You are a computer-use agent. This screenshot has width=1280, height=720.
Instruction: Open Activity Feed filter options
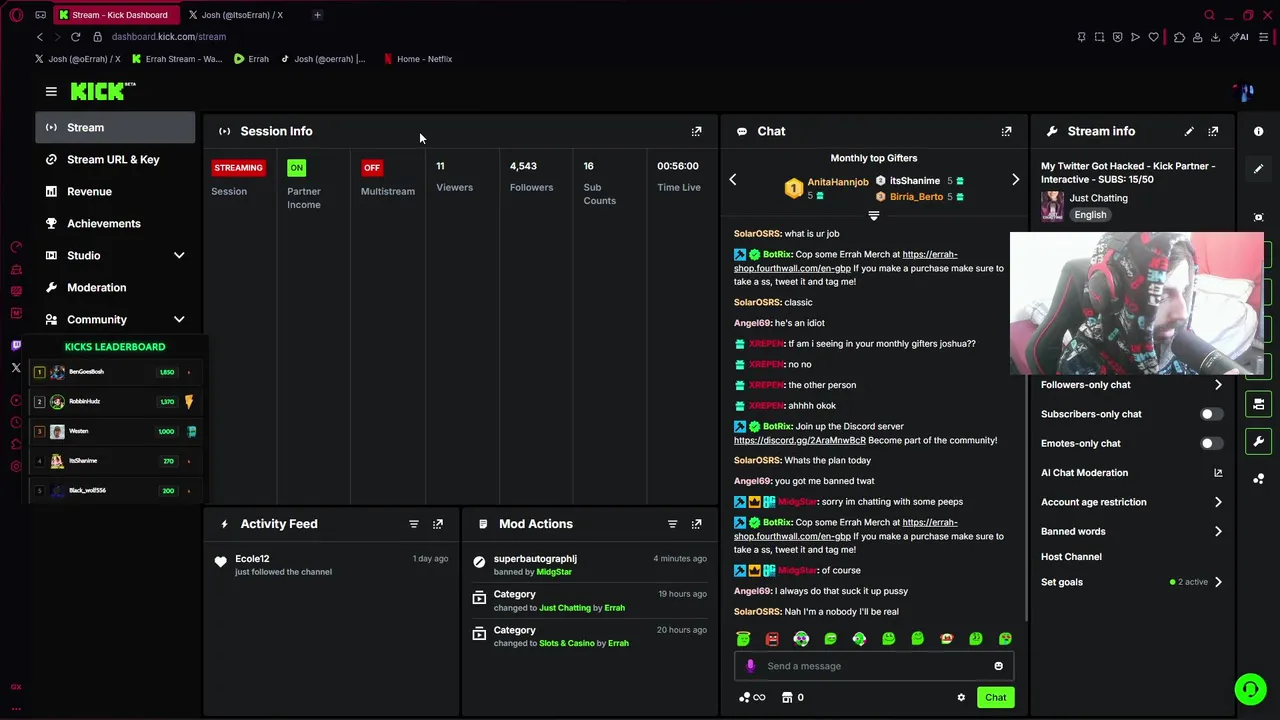coord(413,524)
